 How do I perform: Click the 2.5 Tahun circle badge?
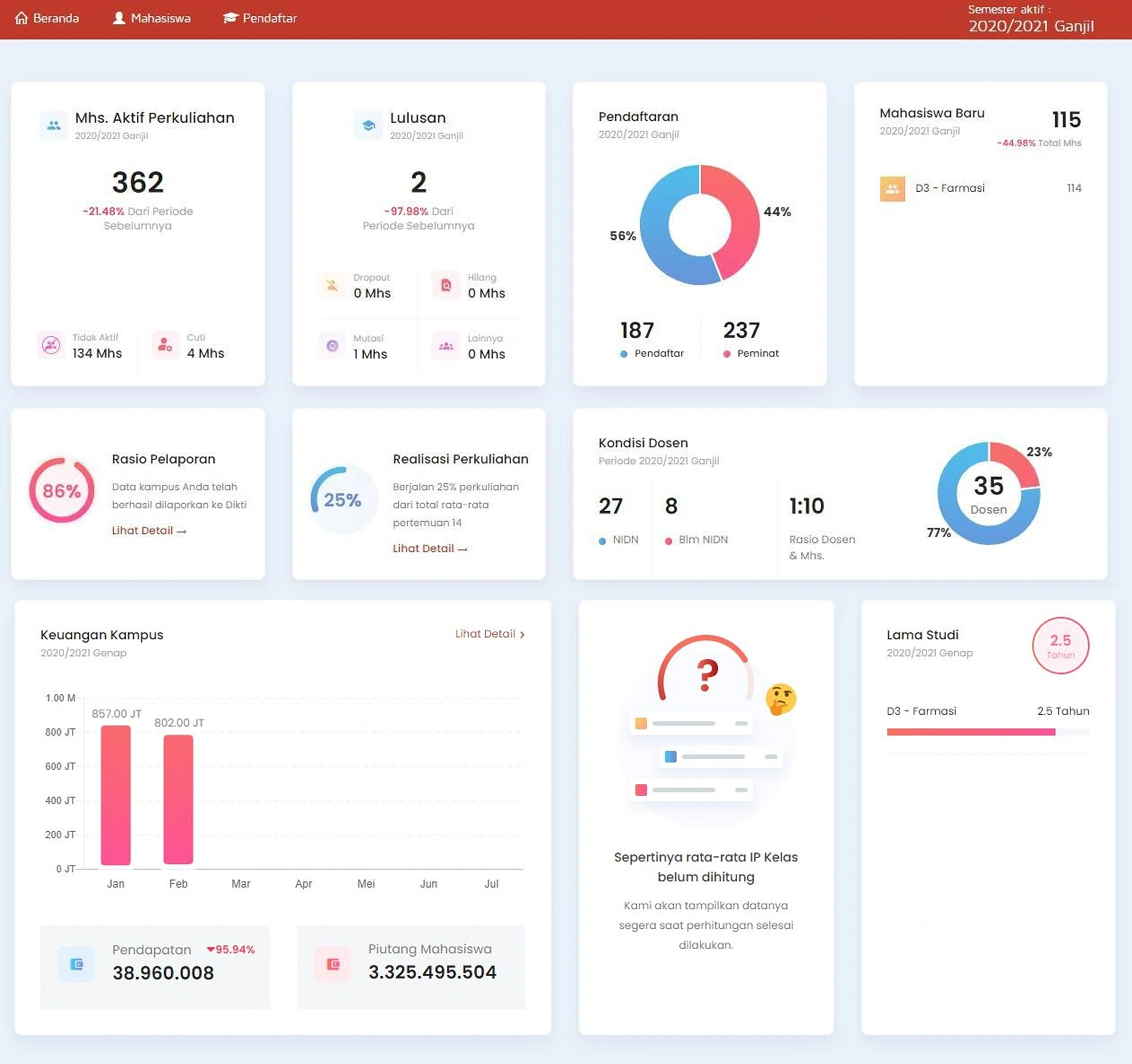point(1060,646)
